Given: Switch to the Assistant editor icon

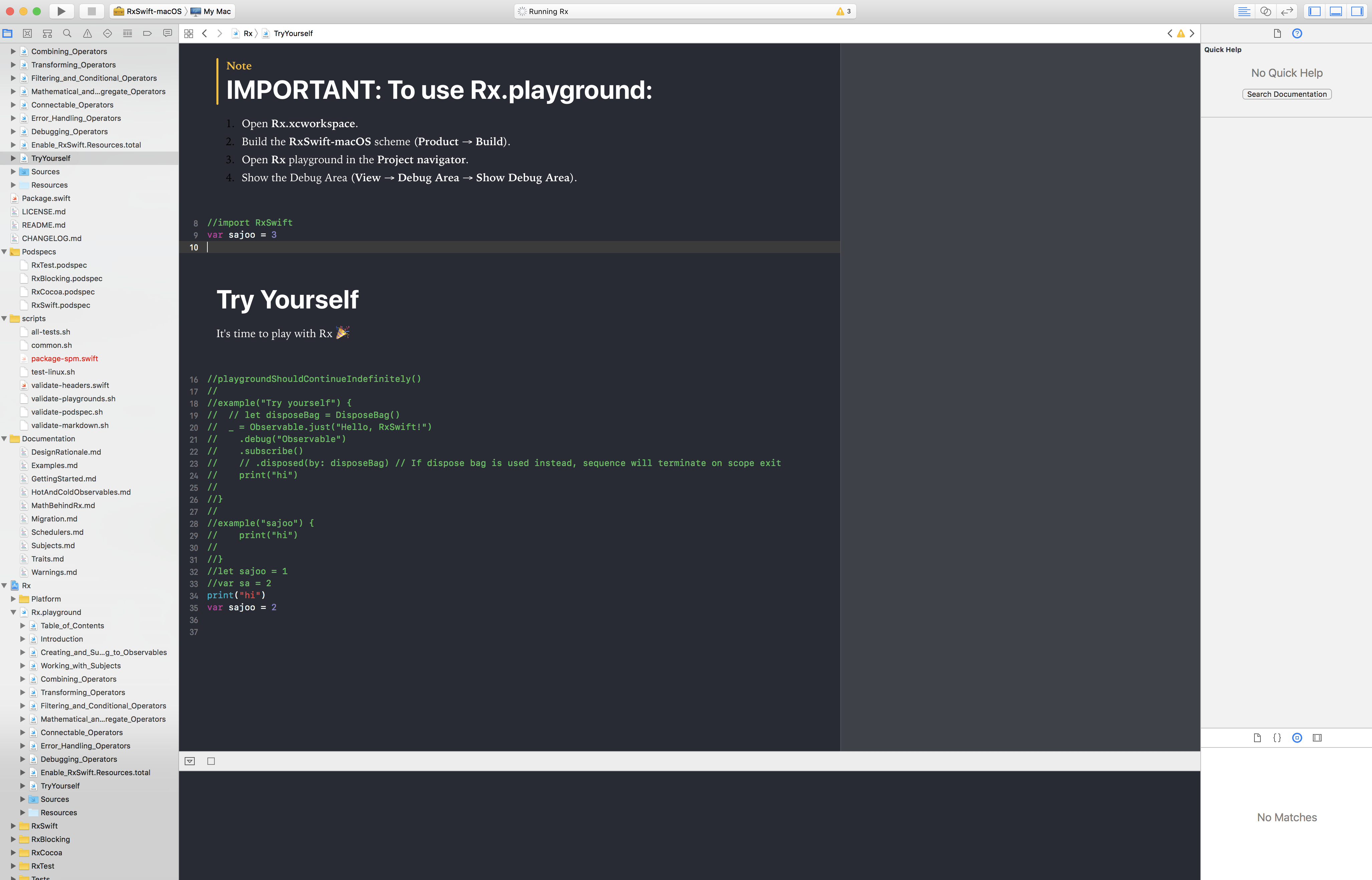Looking at the screenshot, I should point(1266,11).
